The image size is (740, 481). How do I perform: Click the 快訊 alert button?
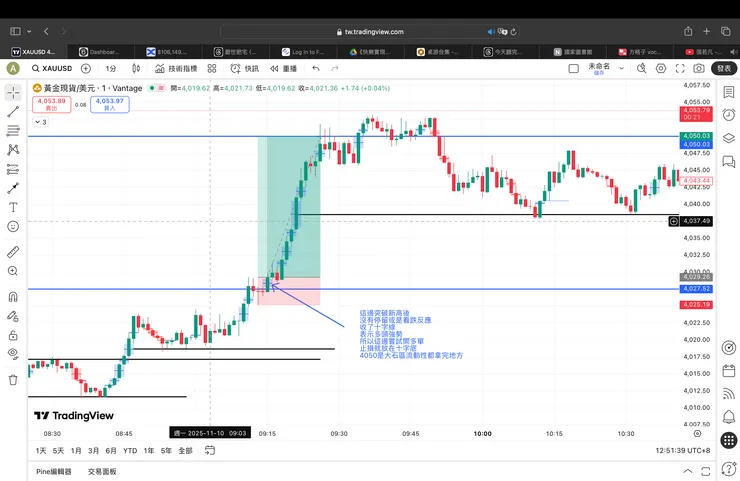(244, 68)
